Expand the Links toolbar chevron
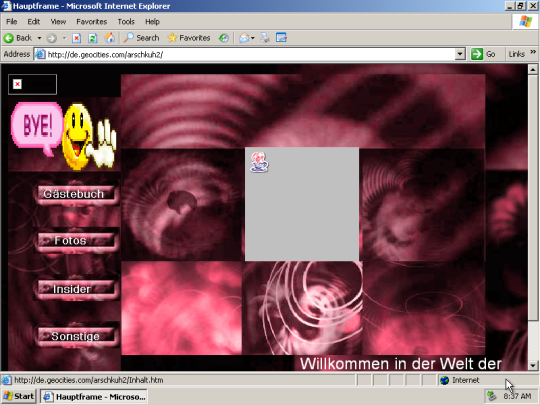The width and height of the screenshot is (540, 405). pyautogui.click(x=533, y=52)
